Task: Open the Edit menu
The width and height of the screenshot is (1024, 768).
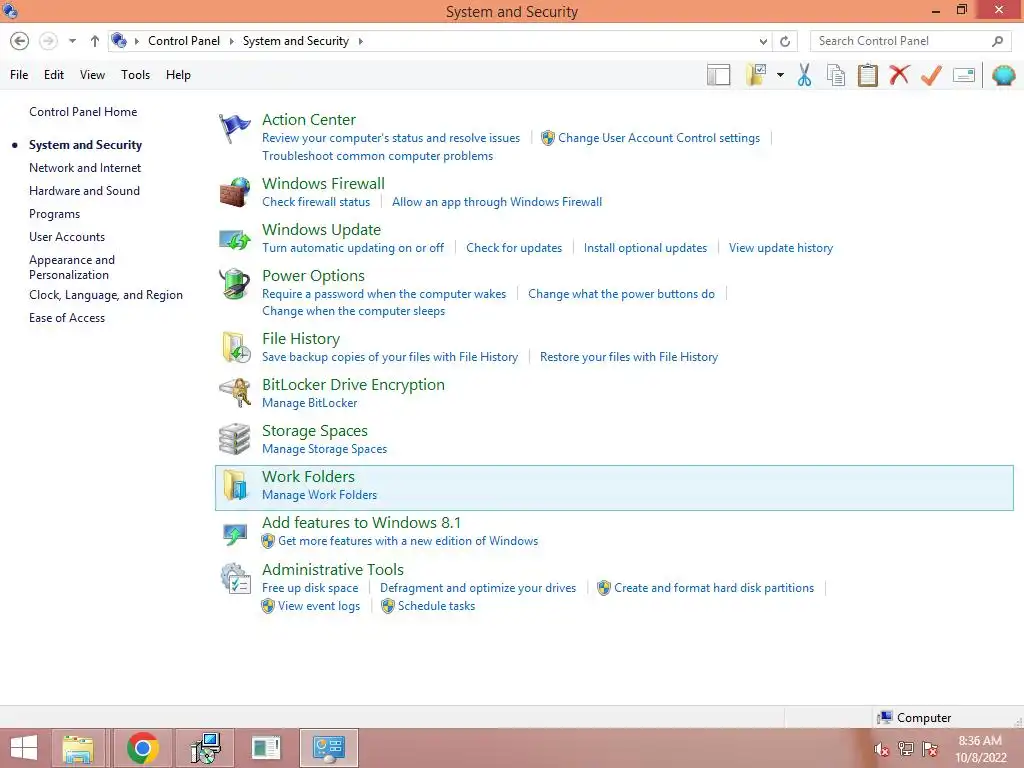Action: coord(54,75)
